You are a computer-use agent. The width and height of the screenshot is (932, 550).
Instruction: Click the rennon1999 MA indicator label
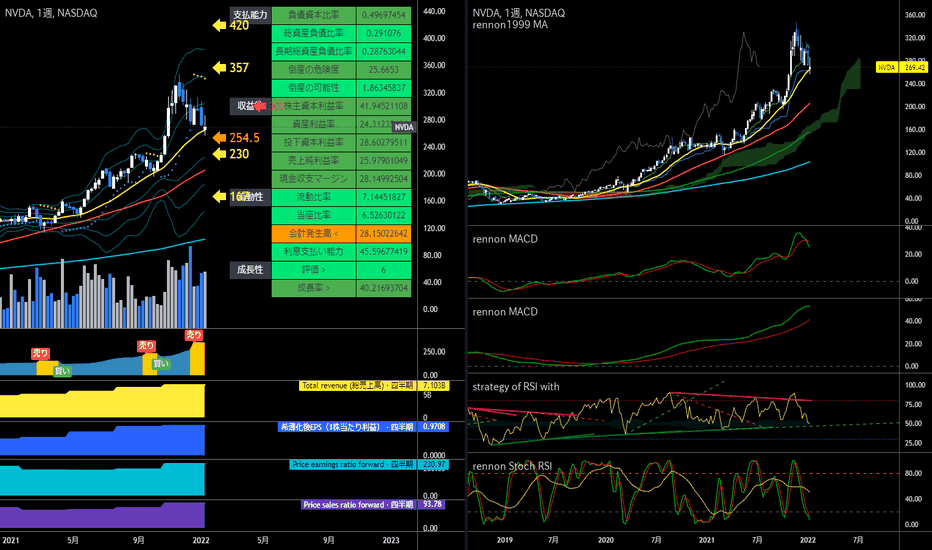pos(510,24)
